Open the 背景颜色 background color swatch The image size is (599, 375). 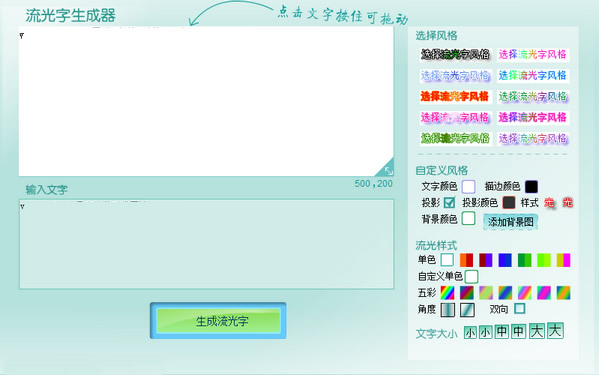[x=468, y=219]
